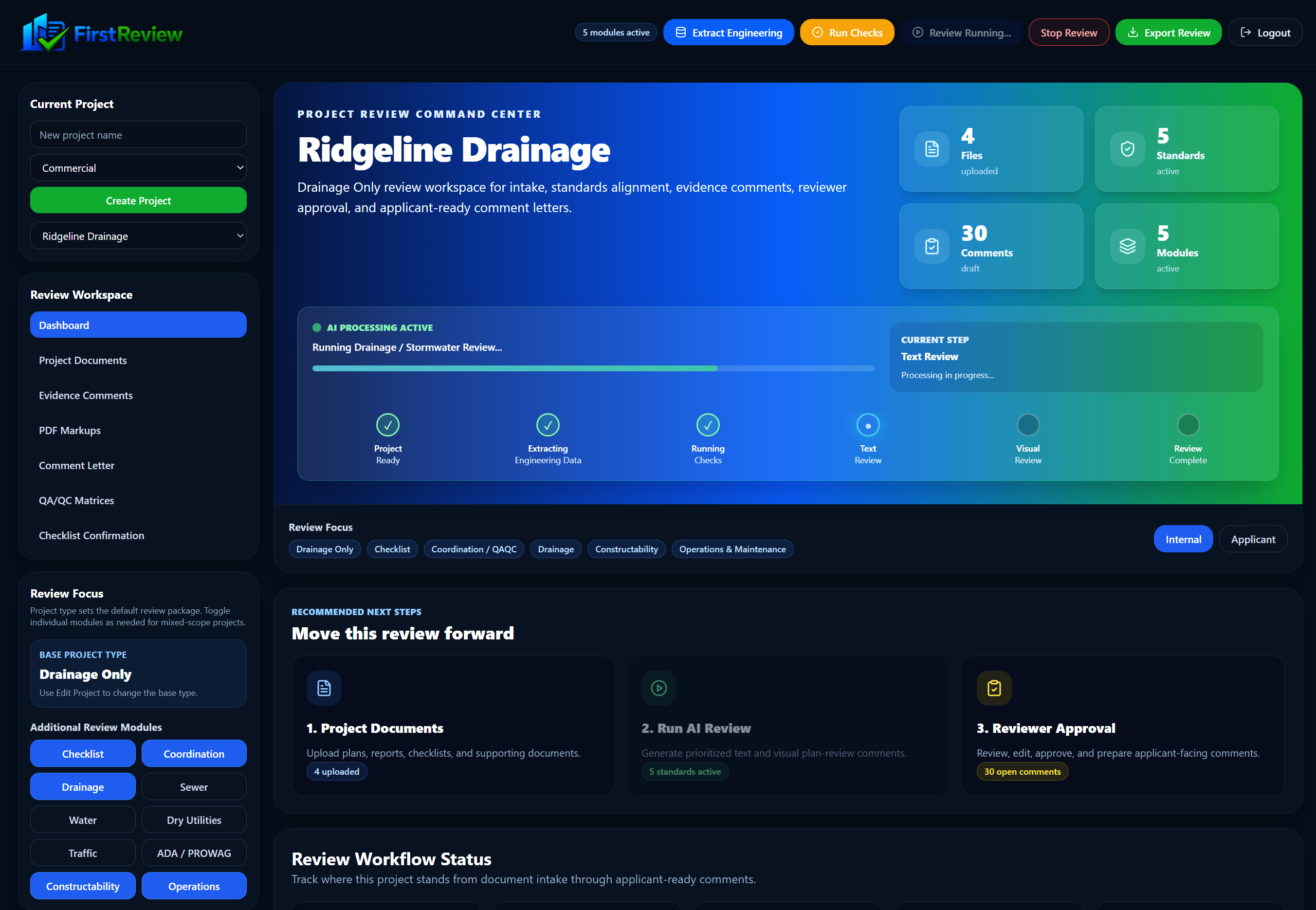Click the play icon beside Review Running
The height and width of the screenshot is (910, 1316).
pyautogui.click(x=917, y=33)
